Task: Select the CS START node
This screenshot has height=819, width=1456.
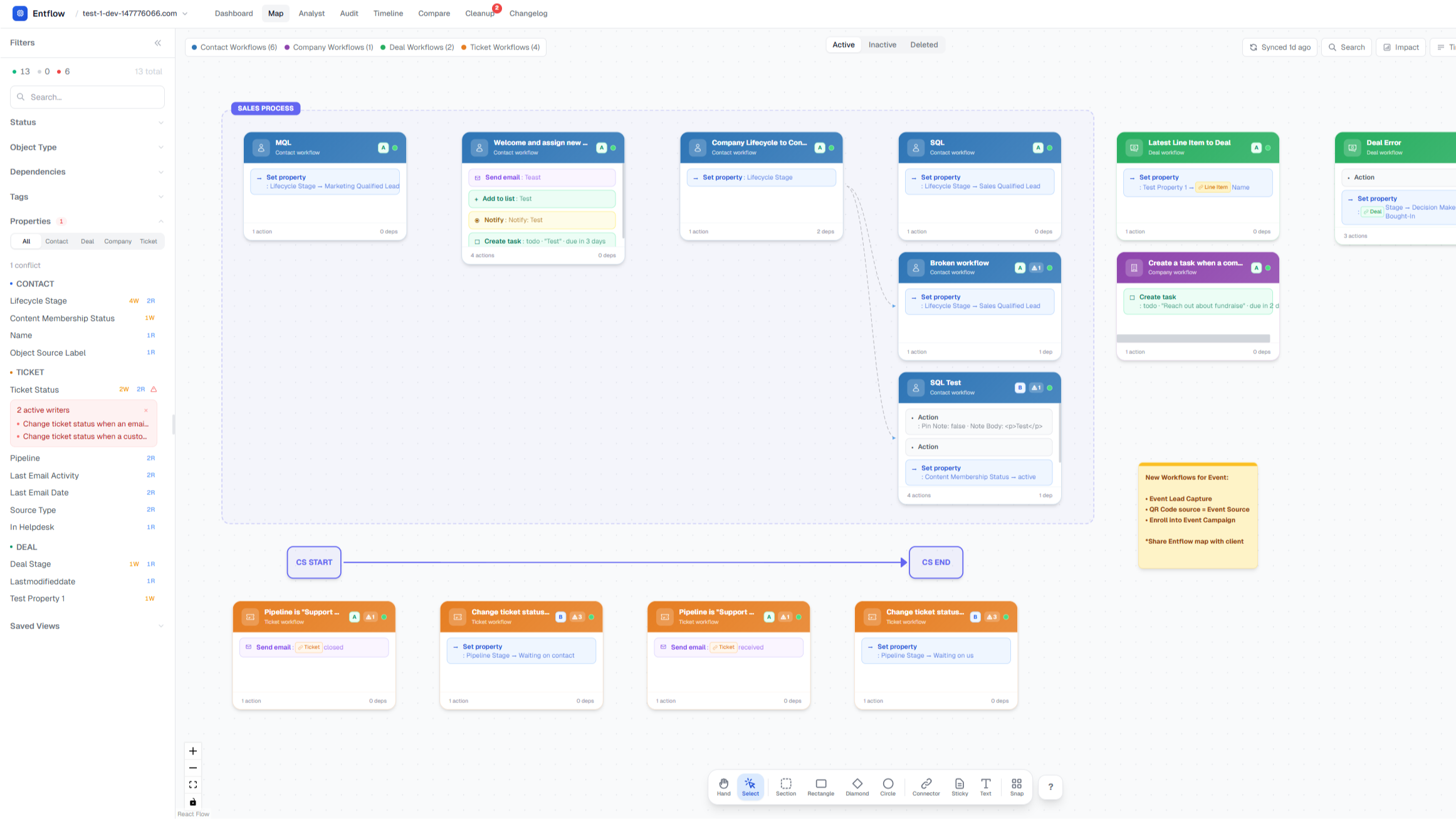Action: click(x=314, y=562)
